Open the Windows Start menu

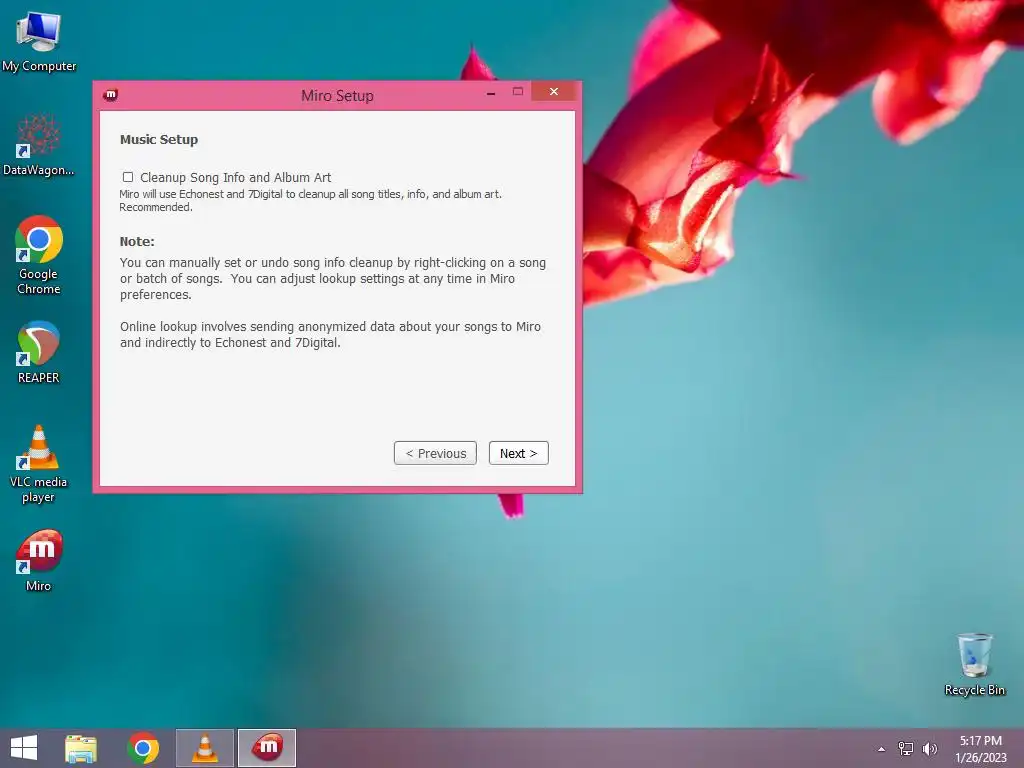pos(24,748)
